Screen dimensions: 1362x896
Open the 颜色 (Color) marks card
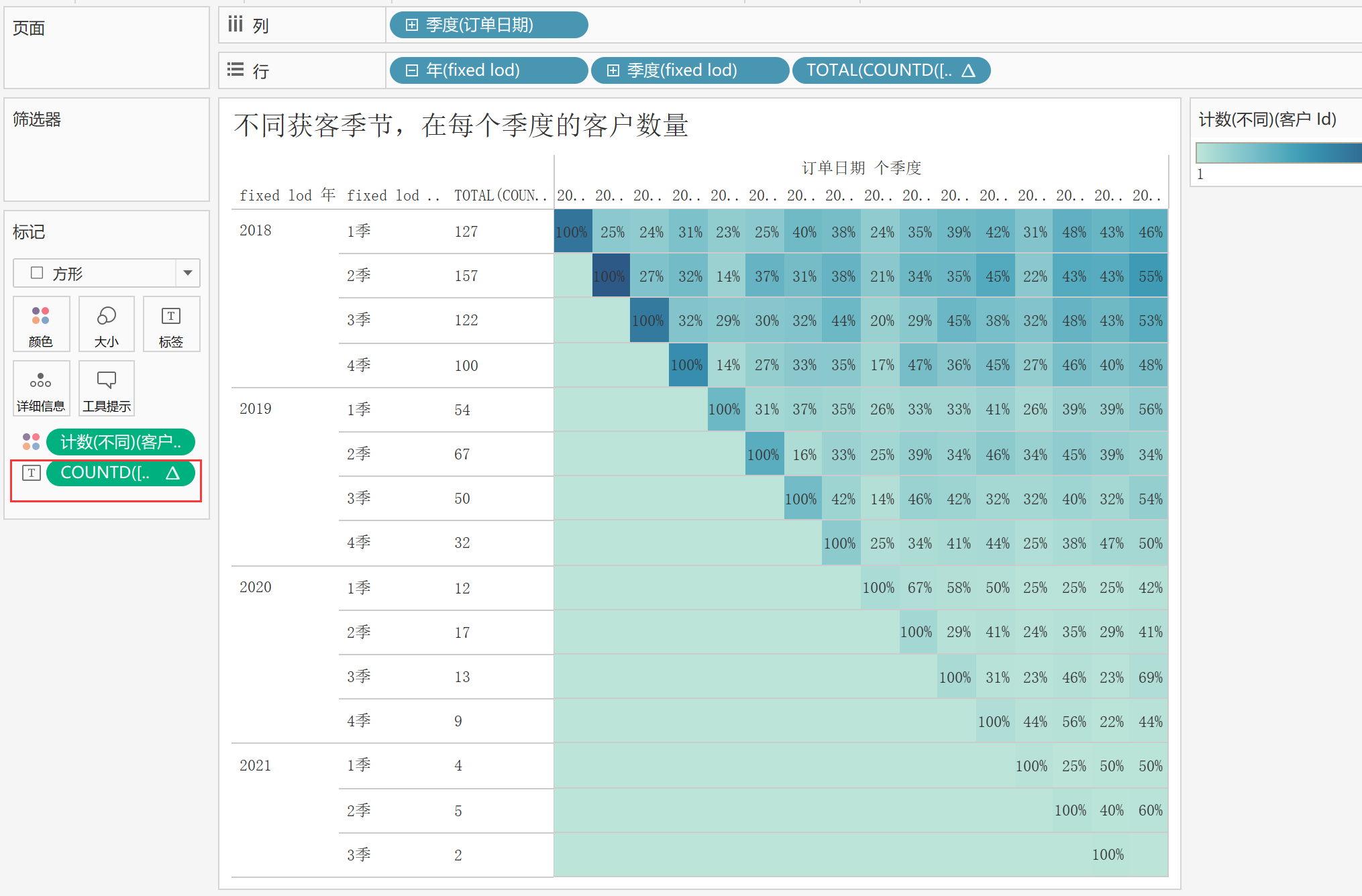click(41, 325)
